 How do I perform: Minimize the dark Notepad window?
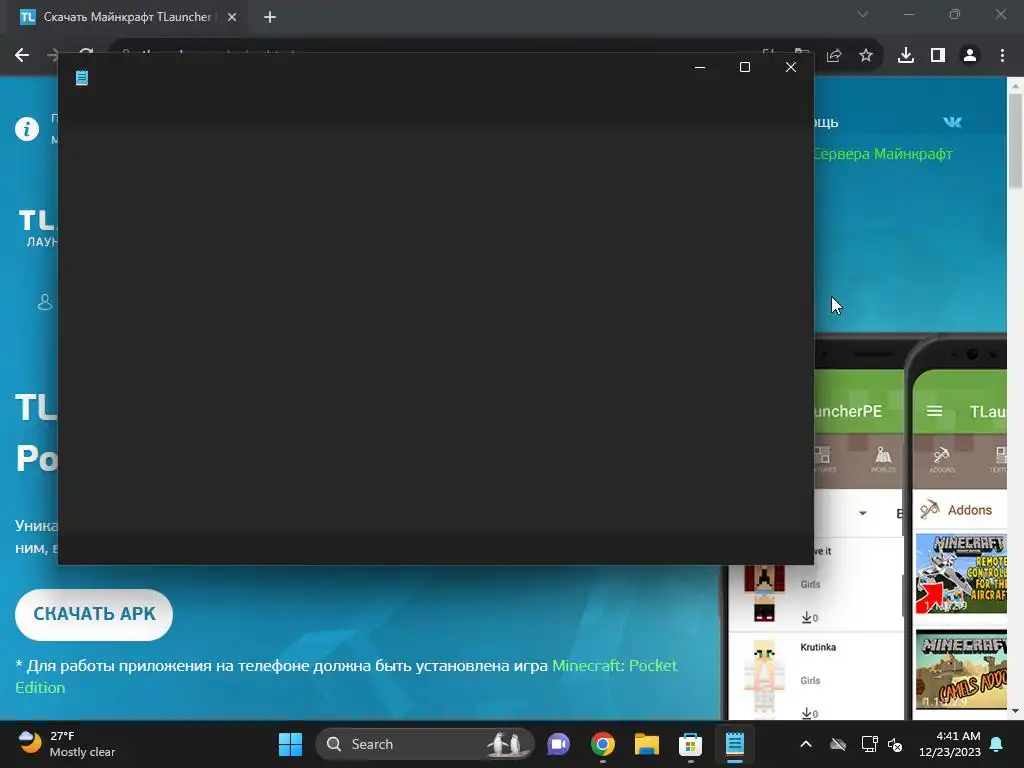tap(700, 67)
